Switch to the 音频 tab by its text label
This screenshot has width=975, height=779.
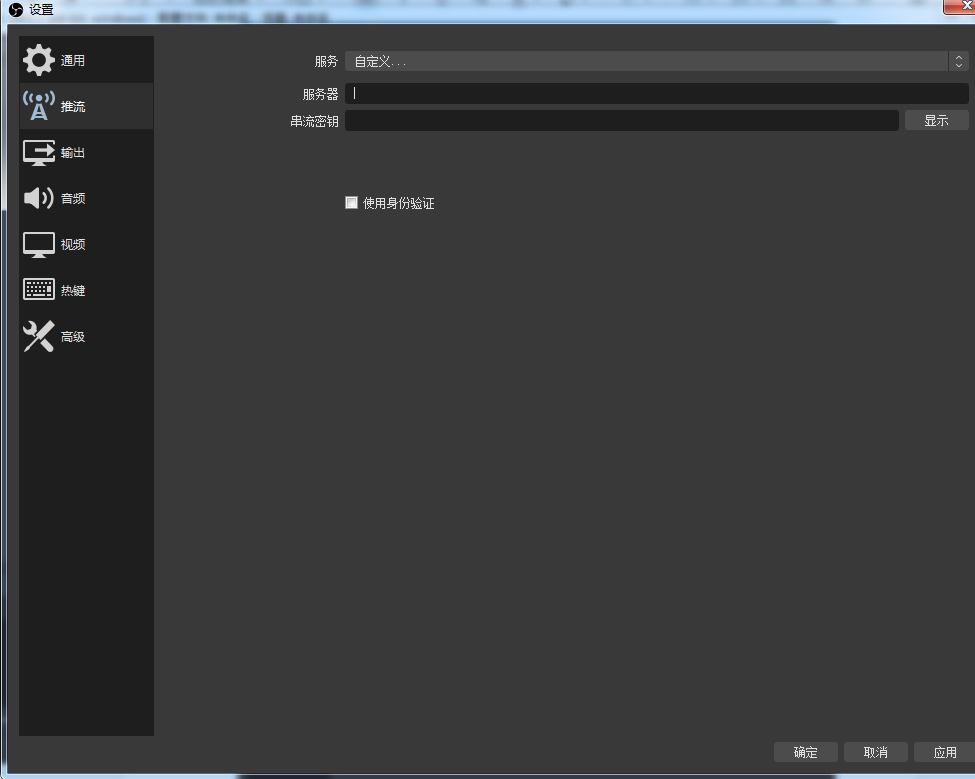73,199
